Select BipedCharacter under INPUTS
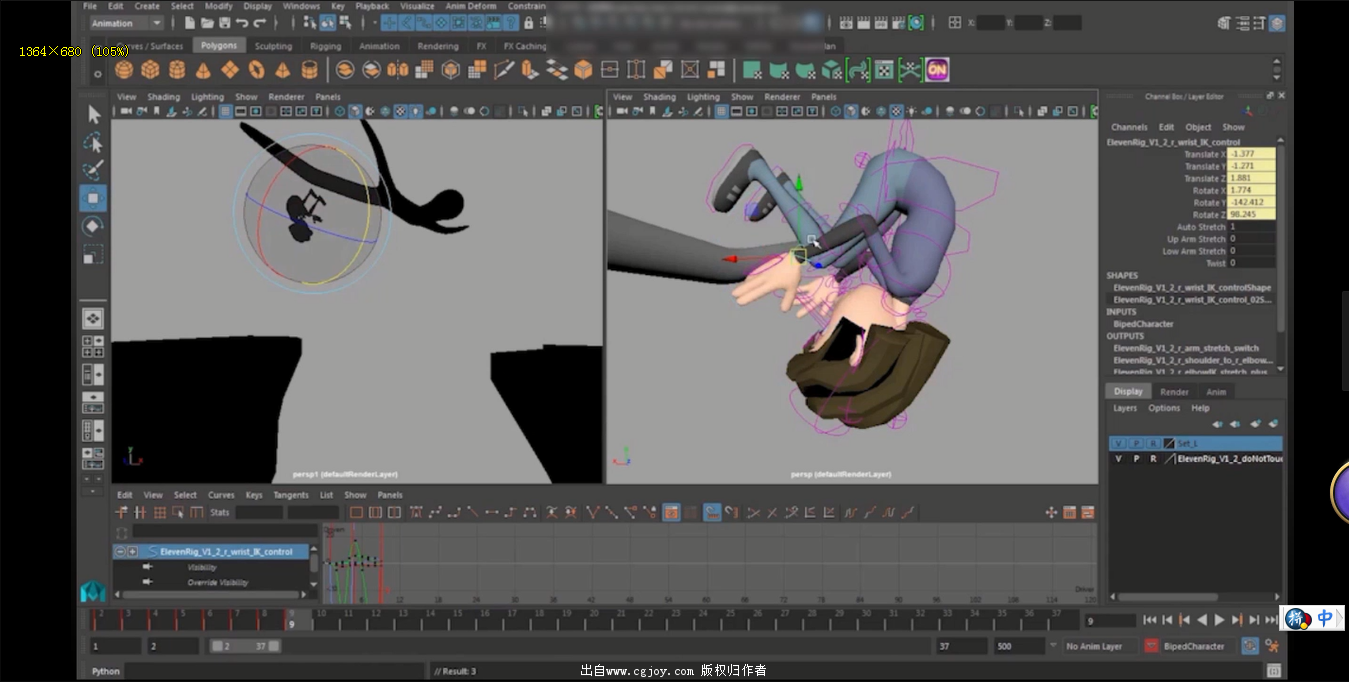Viewport: 1349px width, 682px height. pyautogui.click(x=1144, y=324)
